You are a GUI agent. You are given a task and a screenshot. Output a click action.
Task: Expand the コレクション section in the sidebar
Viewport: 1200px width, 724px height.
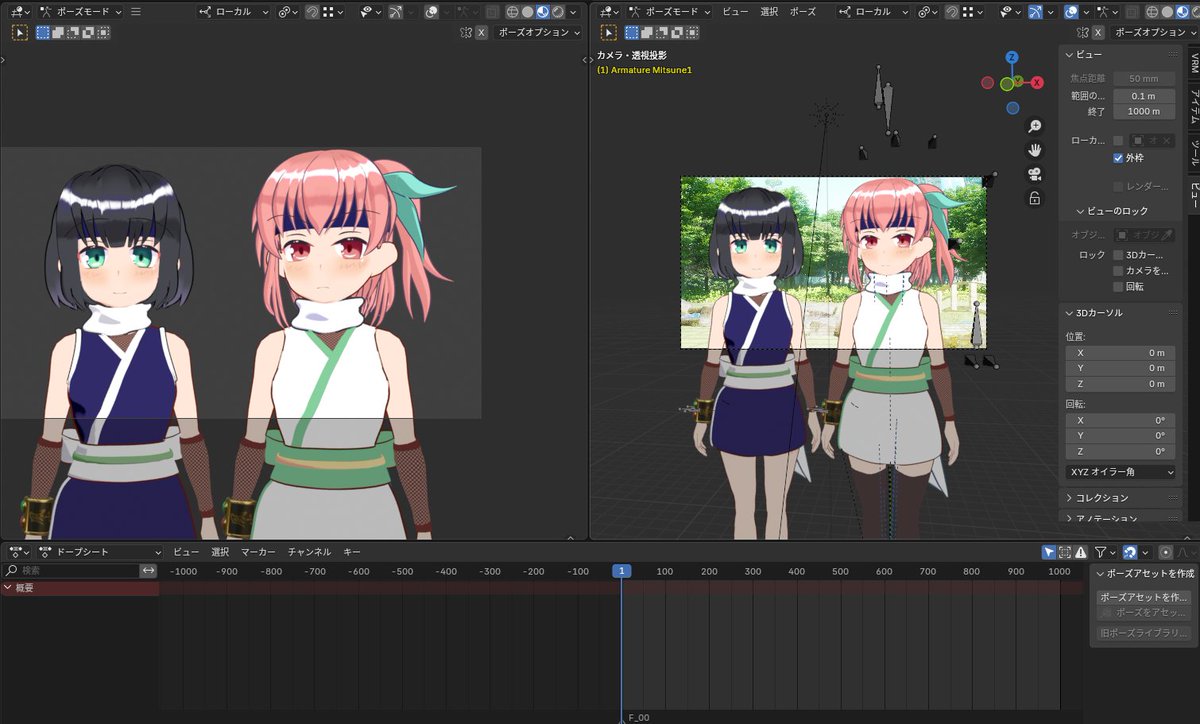coord(1100,497)
